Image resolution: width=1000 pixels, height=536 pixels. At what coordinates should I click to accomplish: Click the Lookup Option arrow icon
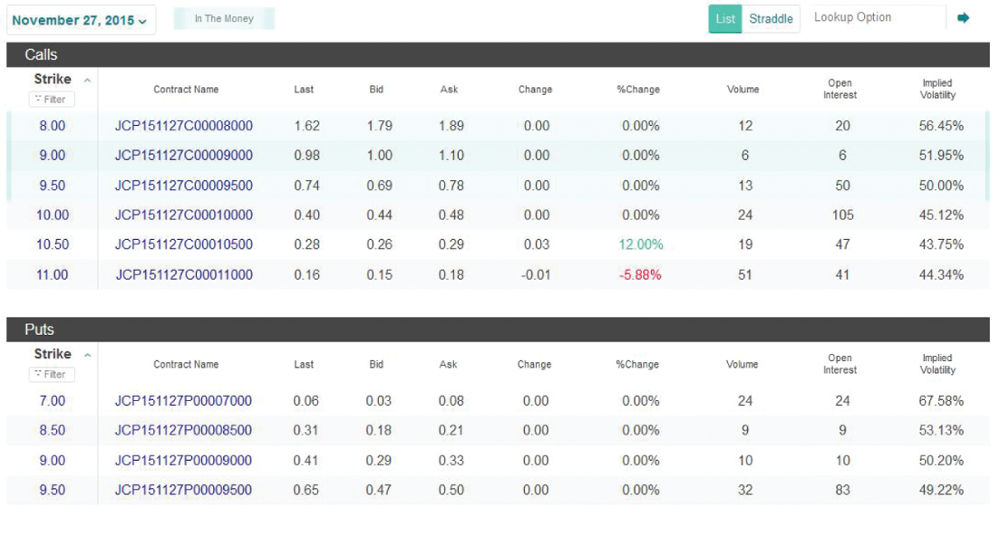point(963,18)
